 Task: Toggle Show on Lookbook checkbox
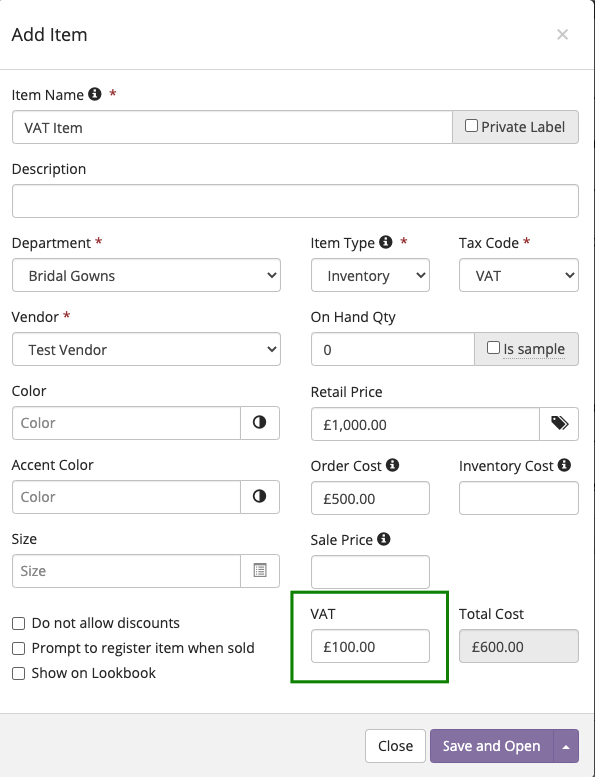click(x=18, y=673)
